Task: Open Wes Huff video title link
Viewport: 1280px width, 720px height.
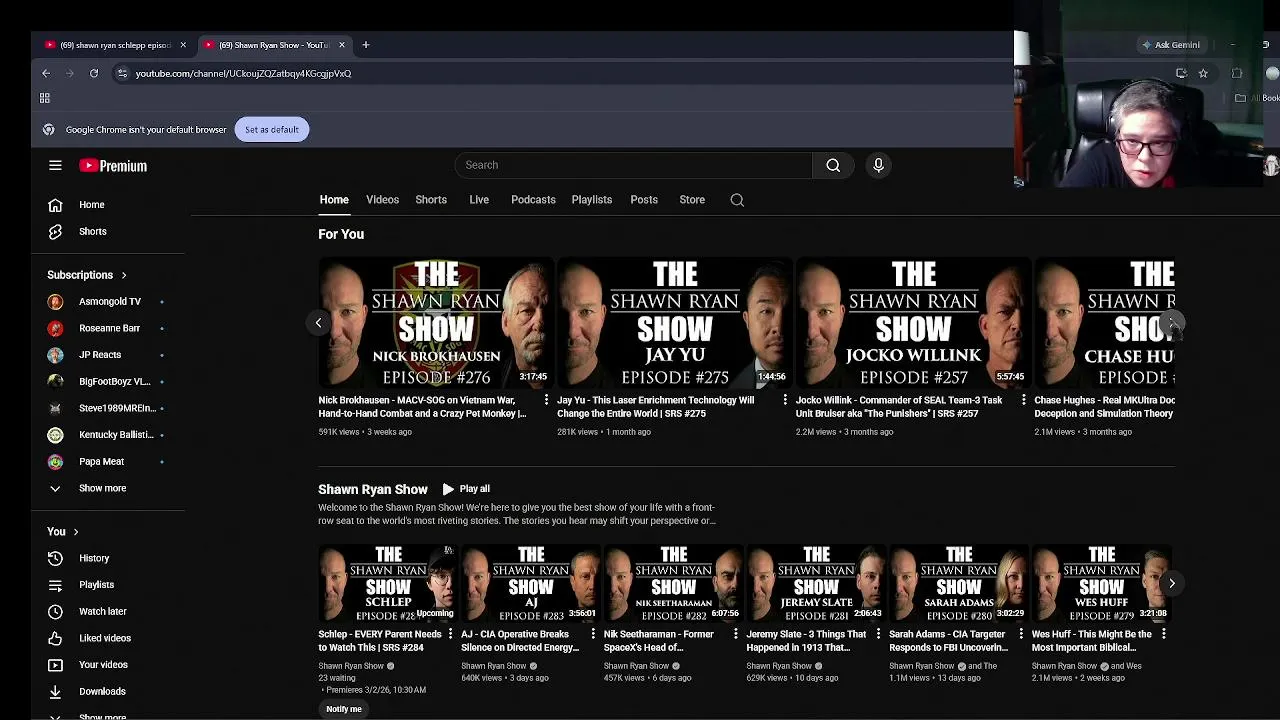Action: [x=1091, y=641]
